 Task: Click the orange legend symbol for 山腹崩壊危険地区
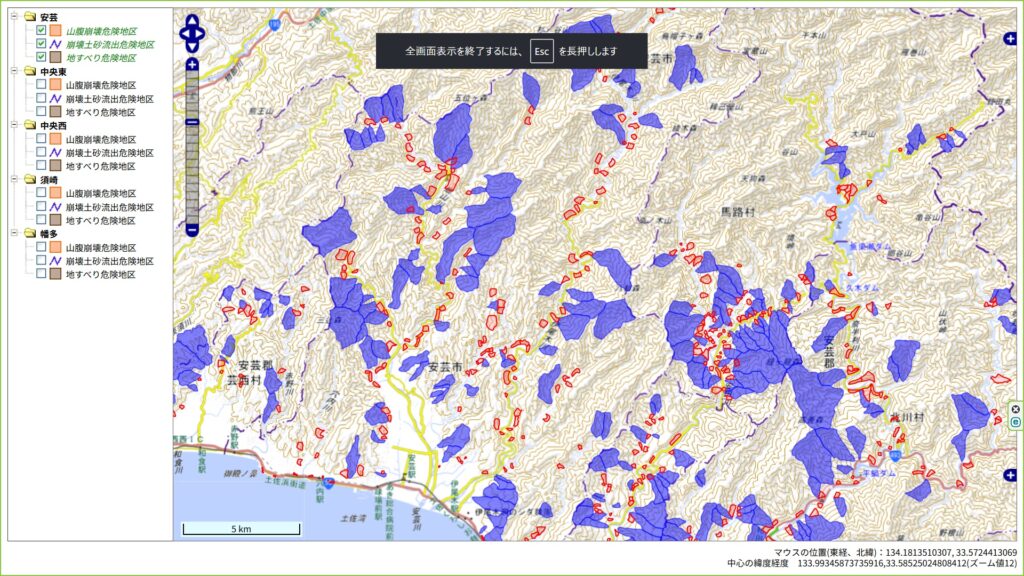53,30
